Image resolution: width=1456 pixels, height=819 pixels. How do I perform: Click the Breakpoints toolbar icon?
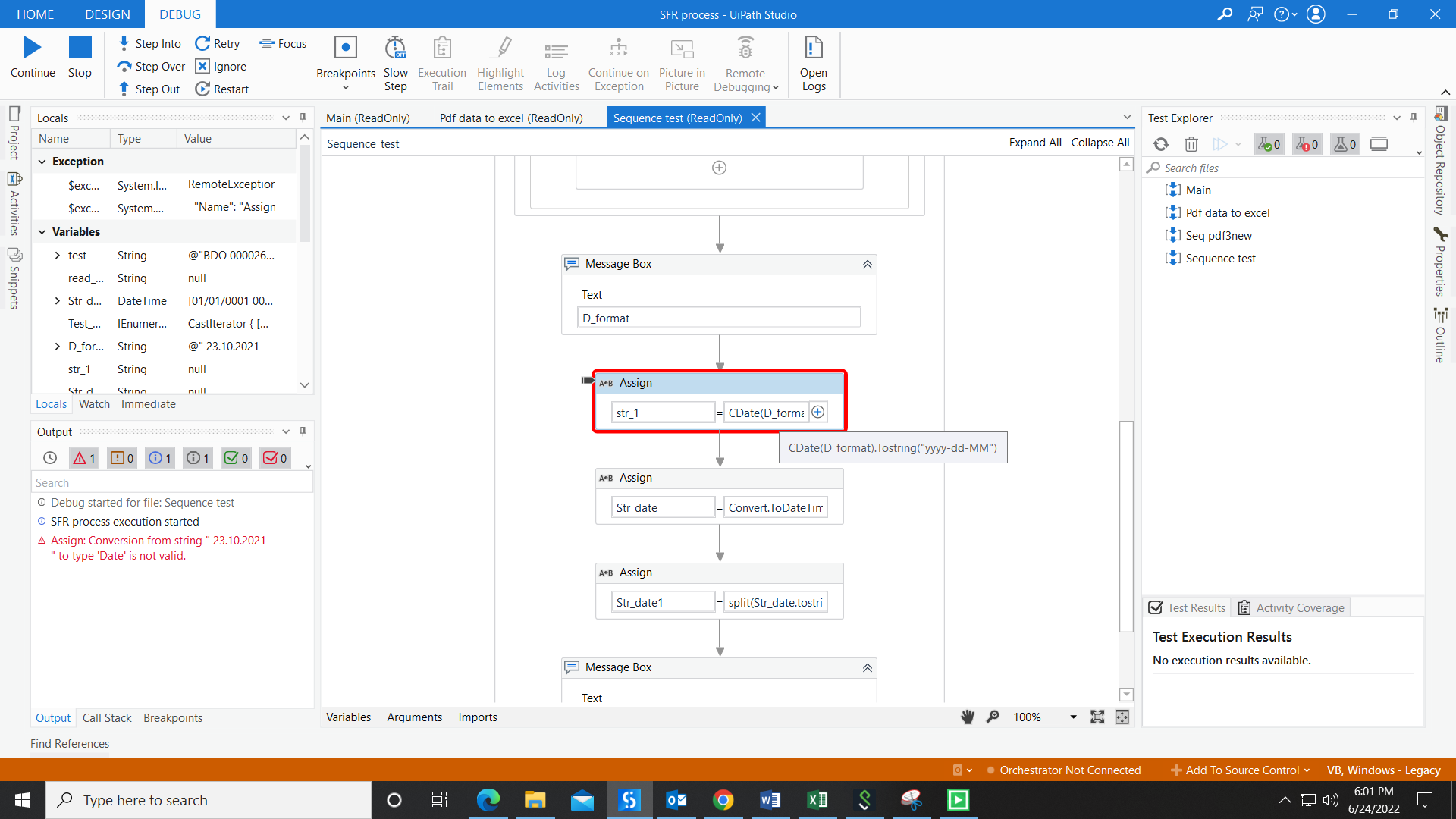click(x=345, y=49)
